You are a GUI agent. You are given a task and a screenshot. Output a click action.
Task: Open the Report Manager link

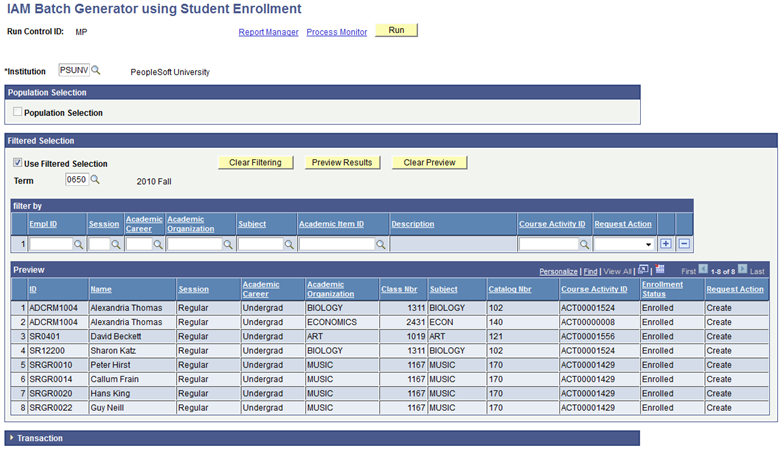pos(268,32)
